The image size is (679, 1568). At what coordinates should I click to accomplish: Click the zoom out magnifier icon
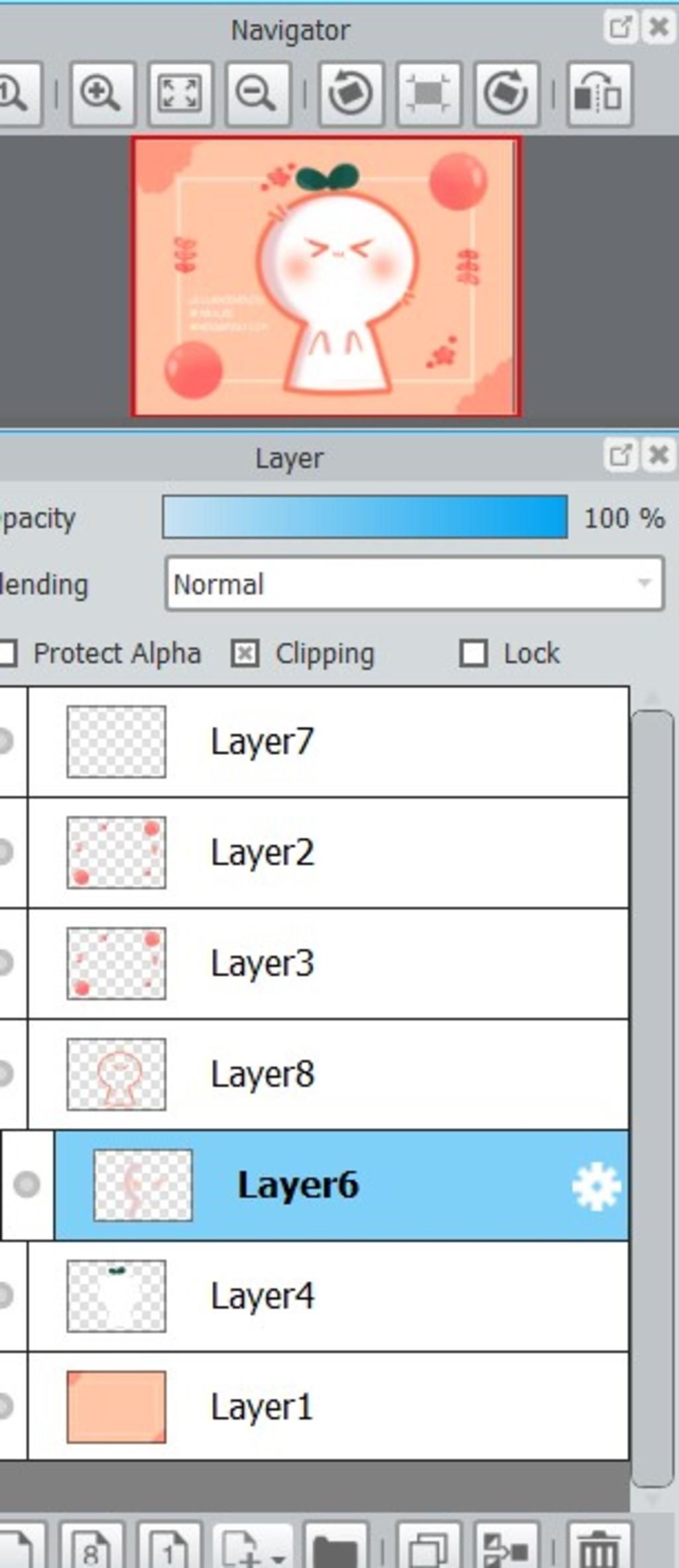point(257,93)
